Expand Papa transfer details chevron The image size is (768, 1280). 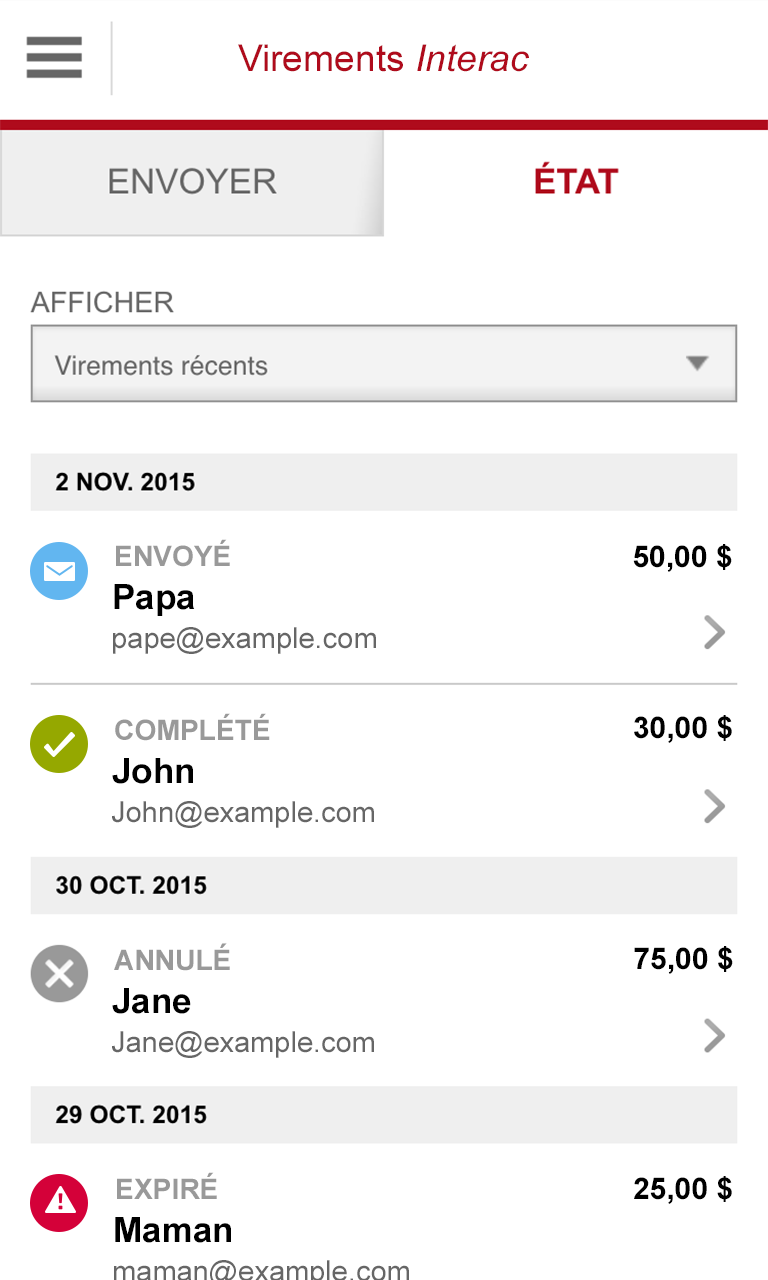[714, 632]
